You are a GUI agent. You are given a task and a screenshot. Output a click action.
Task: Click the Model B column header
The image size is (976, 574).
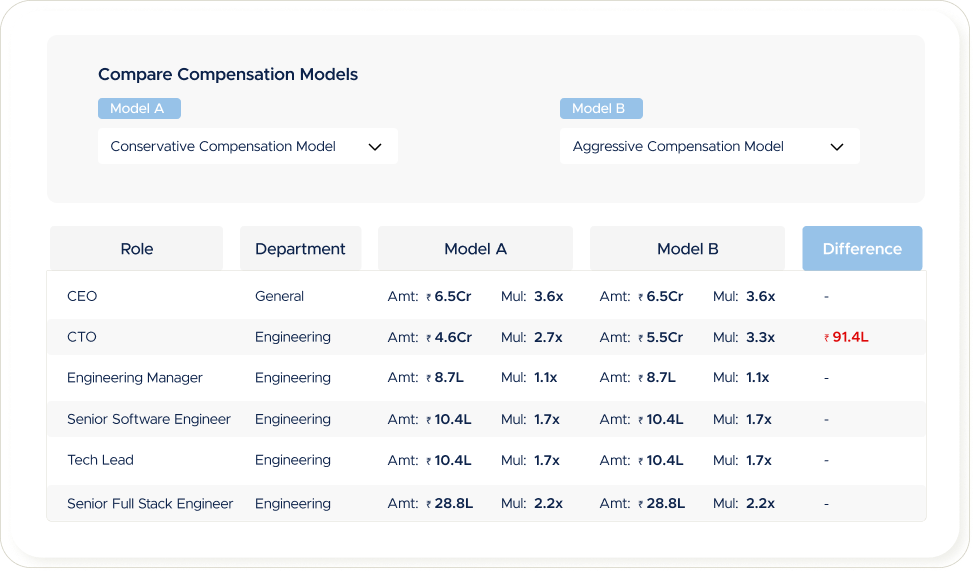687,249
